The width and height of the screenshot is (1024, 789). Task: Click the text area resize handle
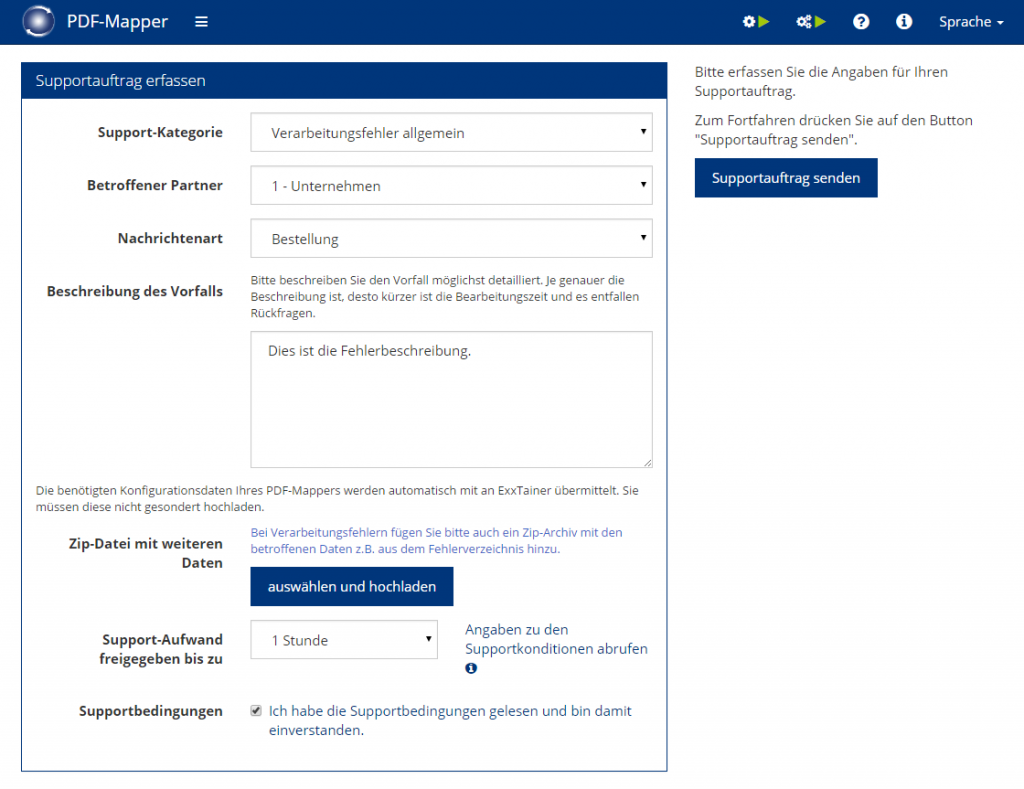point(647,462)
